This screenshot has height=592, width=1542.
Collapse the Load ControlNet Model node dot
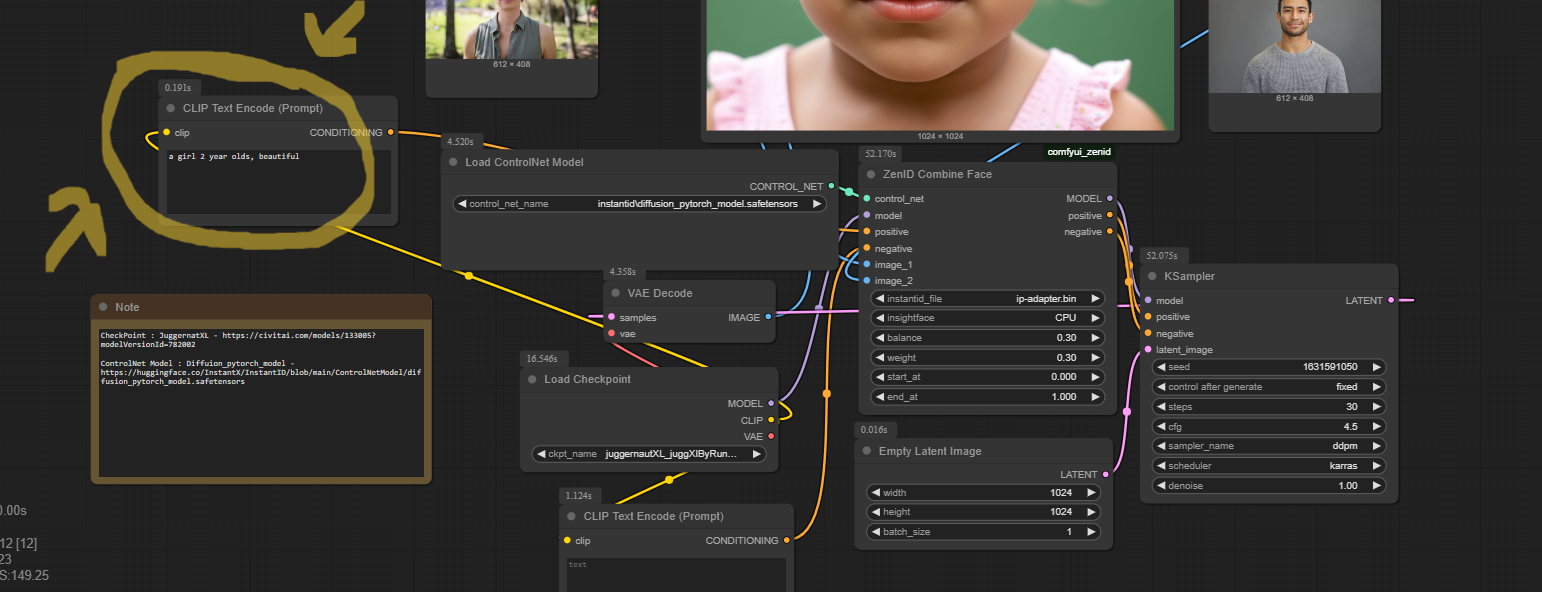(453, 162)
